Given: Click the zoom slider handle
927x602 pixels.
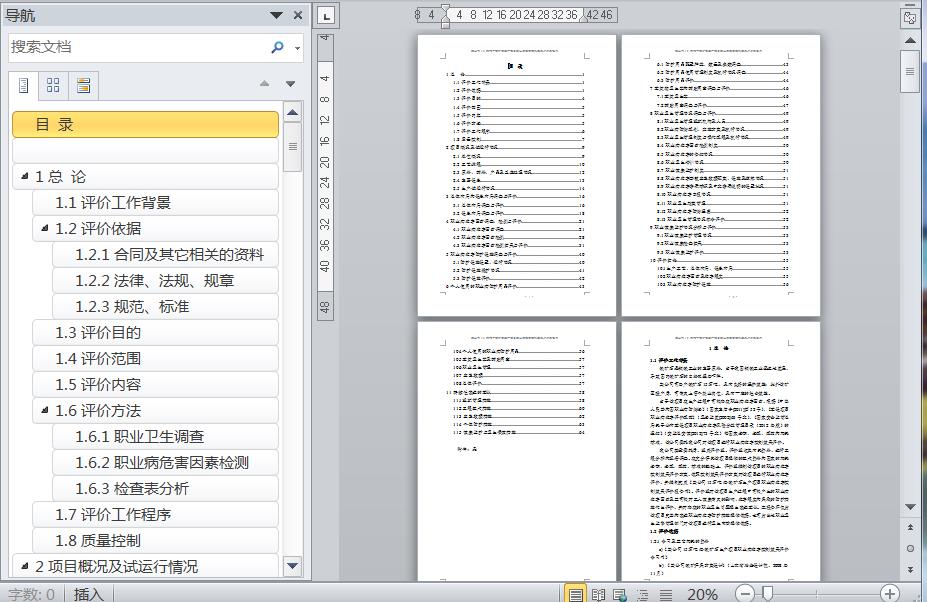Looking at the screenshot, I should [x=767, y=593].
